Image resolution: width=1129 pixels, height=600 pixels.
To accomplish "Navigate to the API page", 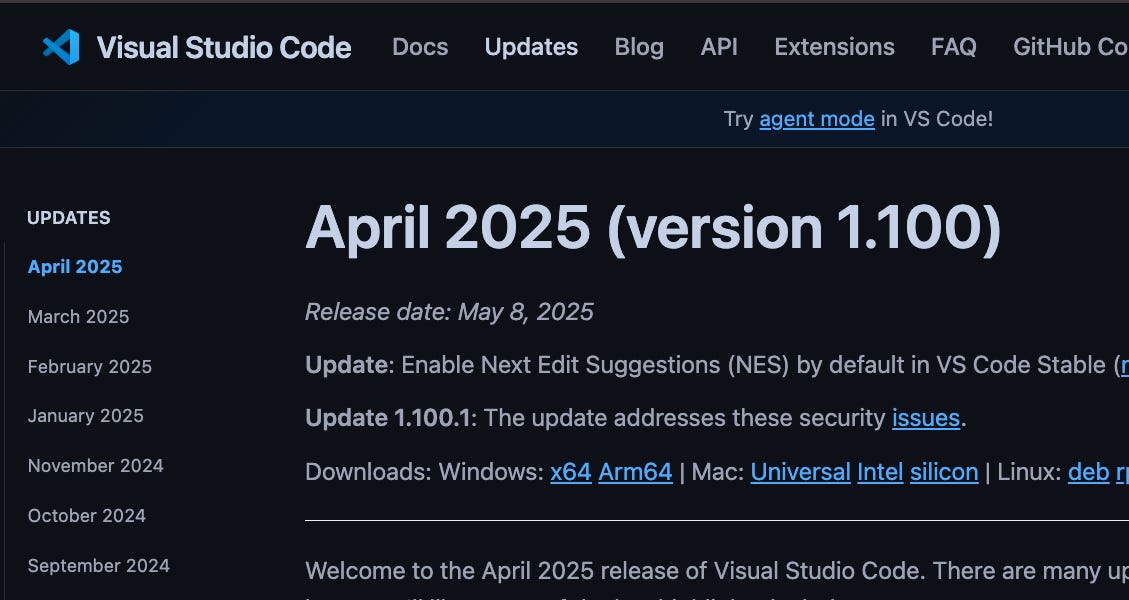I will (719, 46).
